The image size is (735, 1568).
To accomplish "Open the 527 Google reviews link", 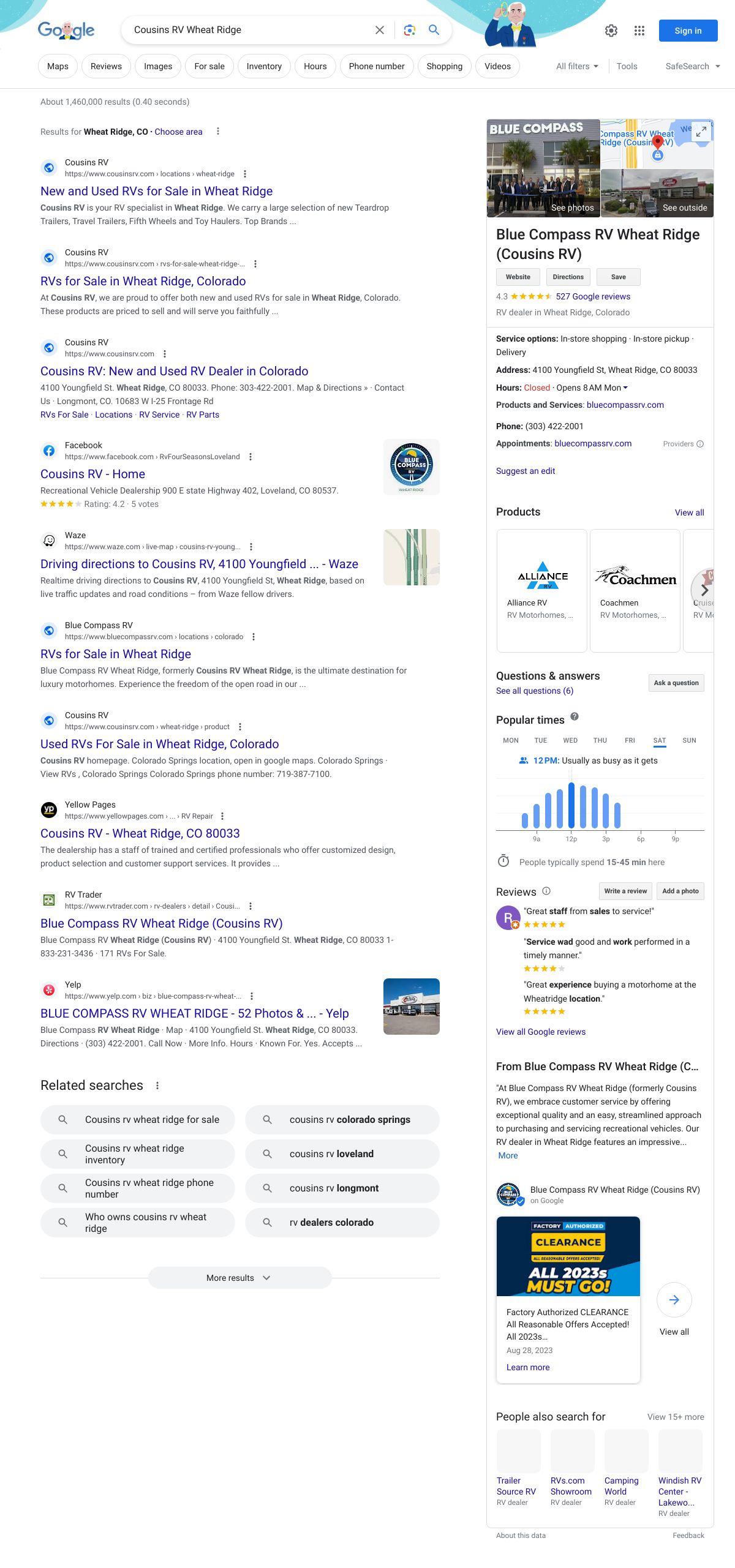I will (x=592, y=296).
